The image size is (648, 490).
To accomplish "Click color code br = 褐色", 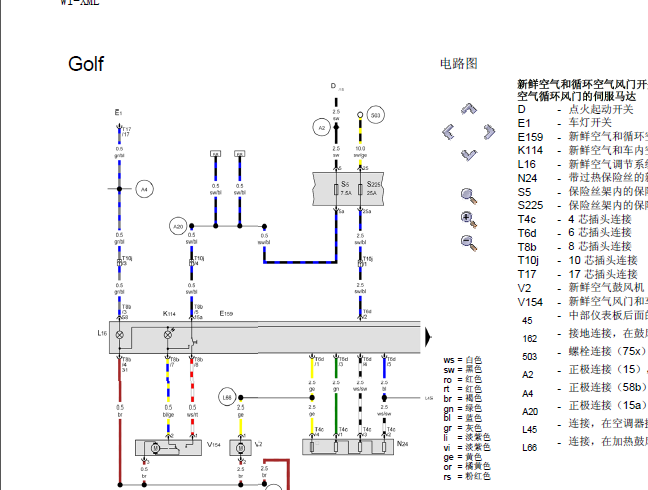I will [x=462, y=398].
